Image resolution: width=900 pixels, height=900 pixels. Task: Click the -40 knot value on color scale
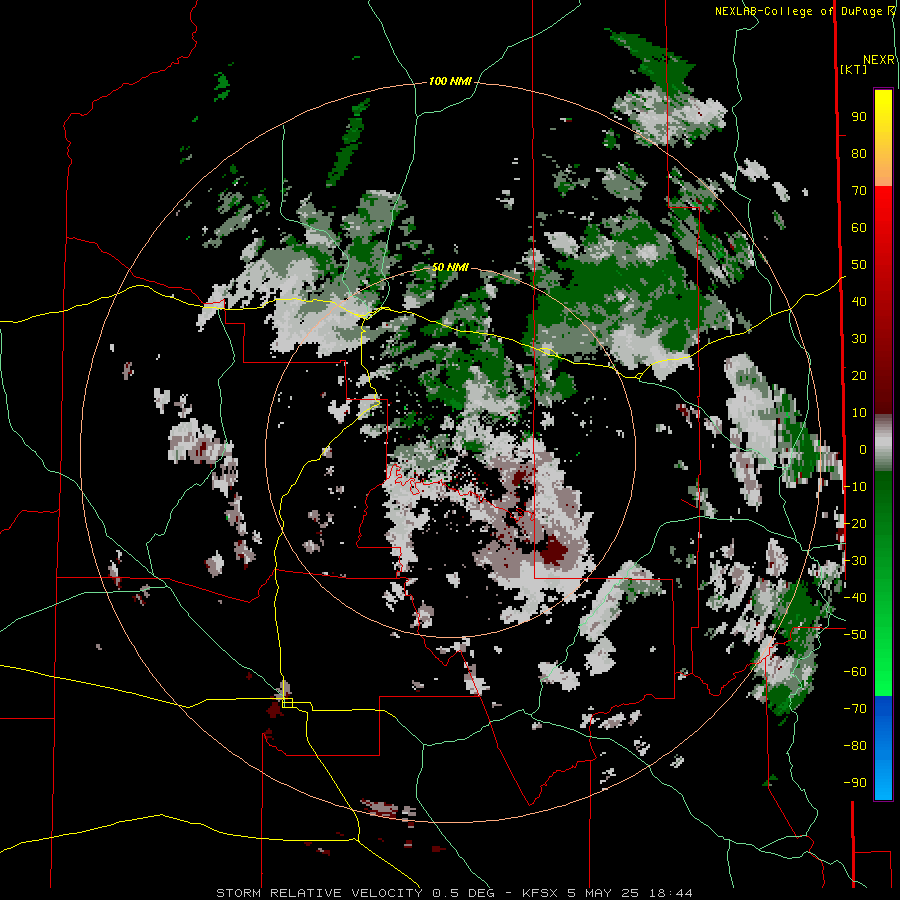855,598
